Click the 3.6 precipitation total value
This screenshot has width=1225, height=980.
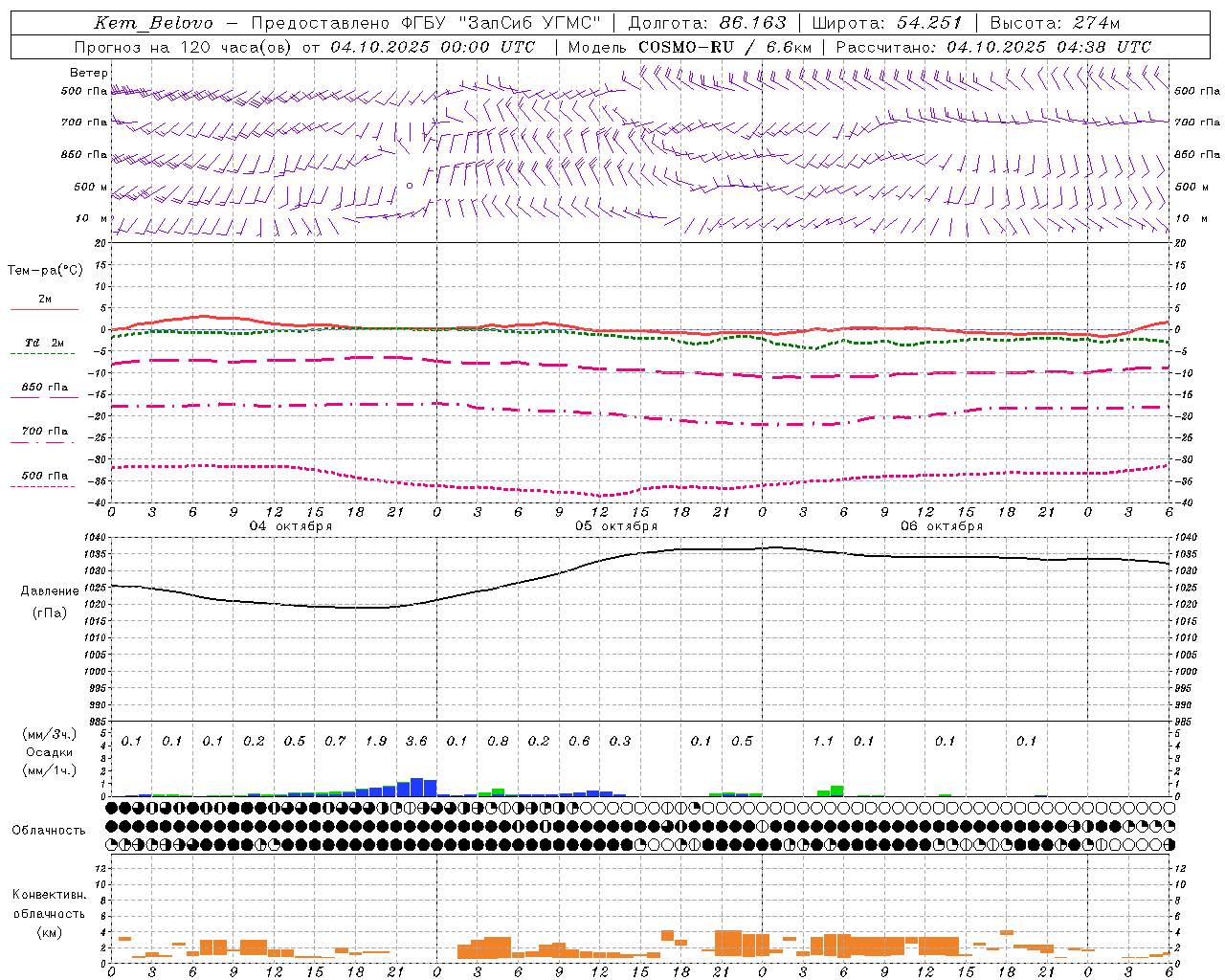(x=416, y=741)
